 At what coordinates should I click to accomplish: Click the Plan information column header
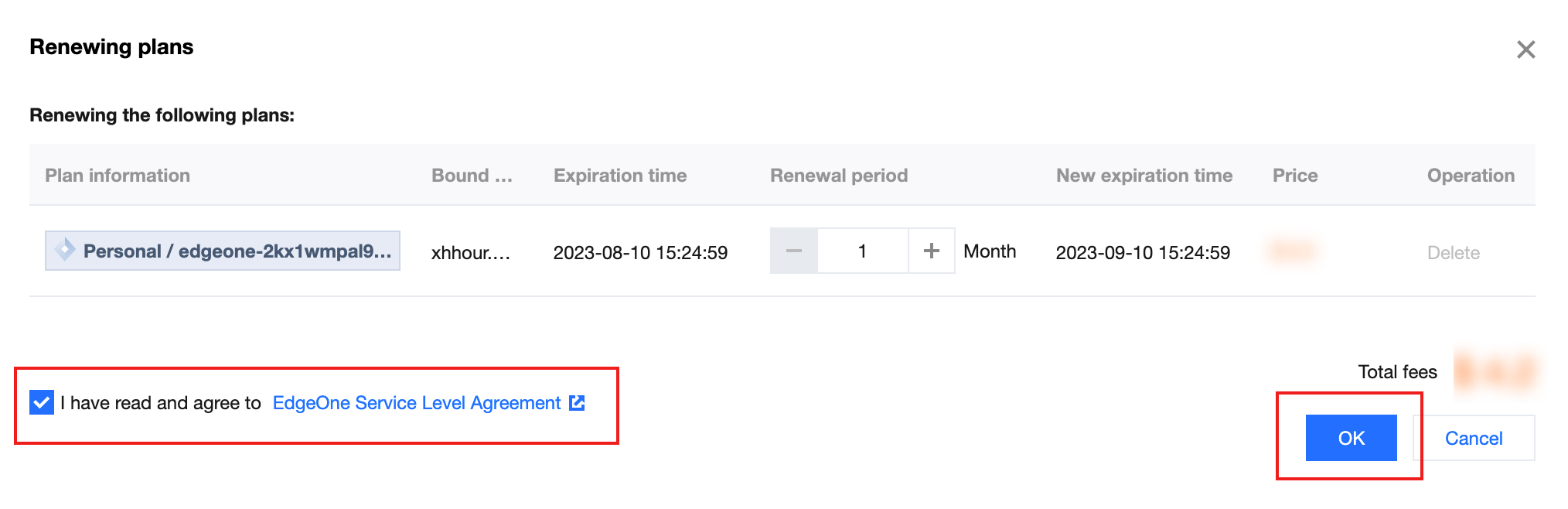pos(118,176)
